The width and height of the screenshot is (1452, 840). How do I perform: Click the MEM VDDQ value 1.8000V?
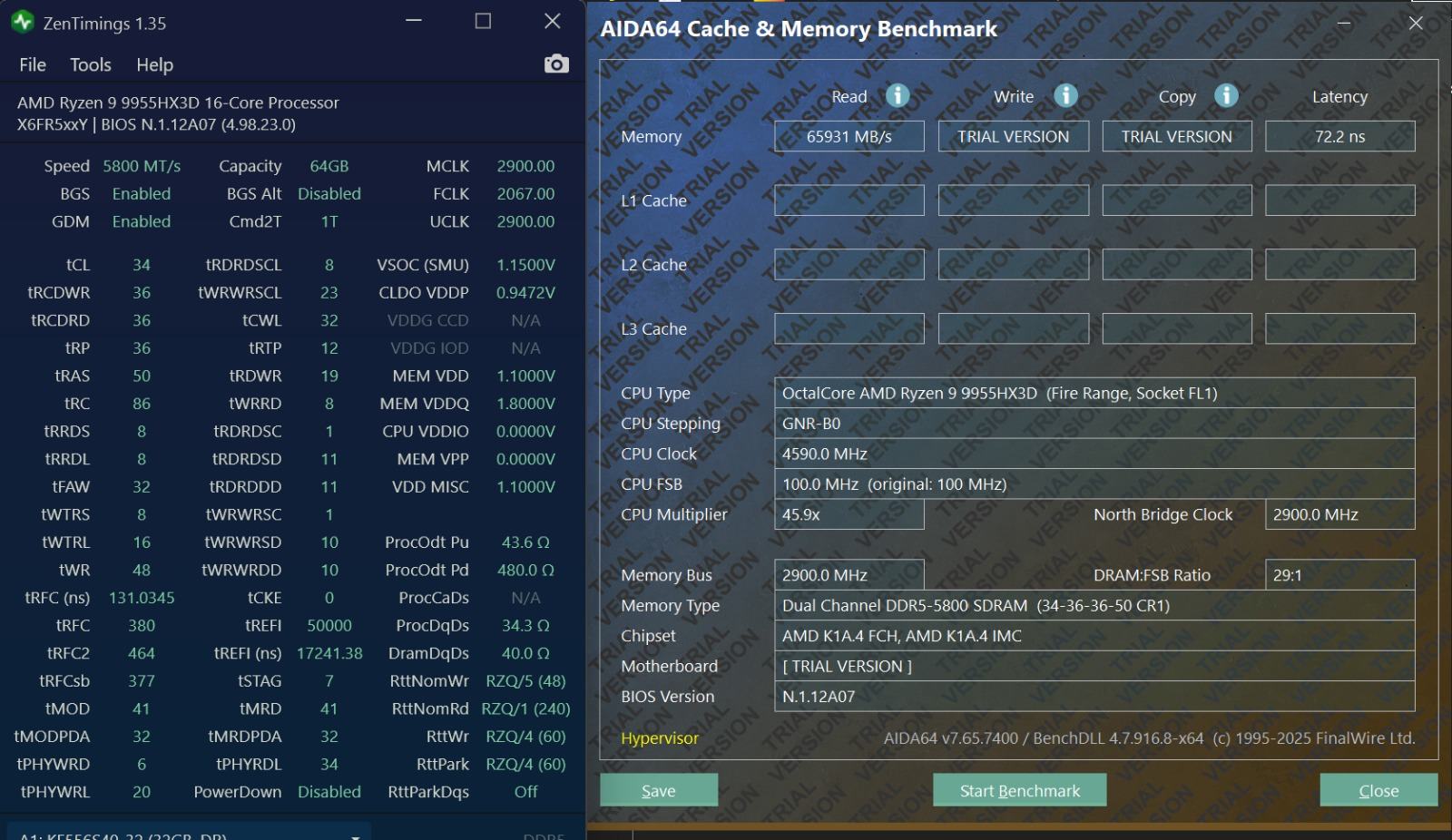tap(525, 404)
